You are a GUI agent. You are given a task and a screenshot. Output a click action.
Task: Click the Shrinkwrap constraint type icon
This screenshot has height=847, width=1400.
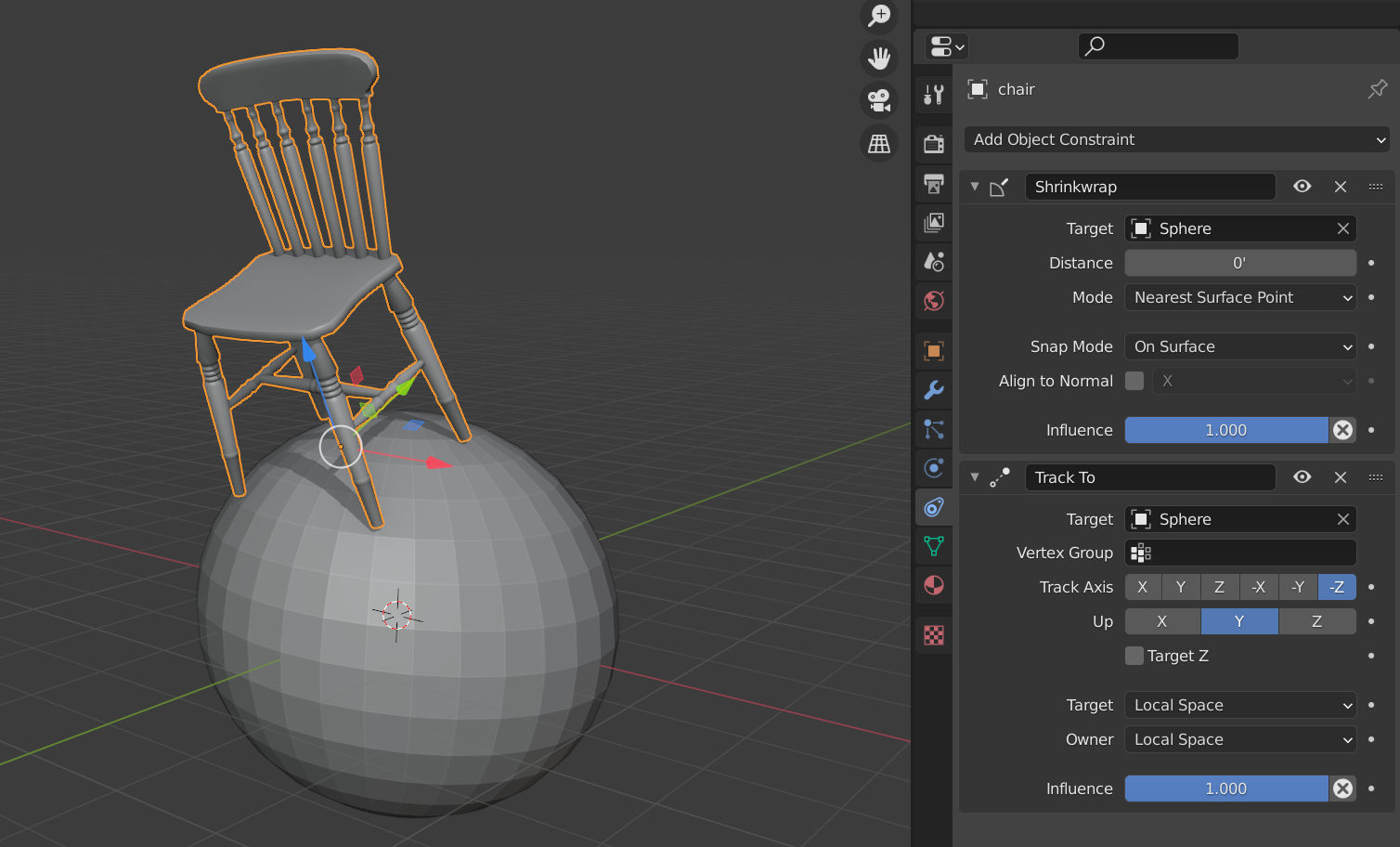(999, 187)
